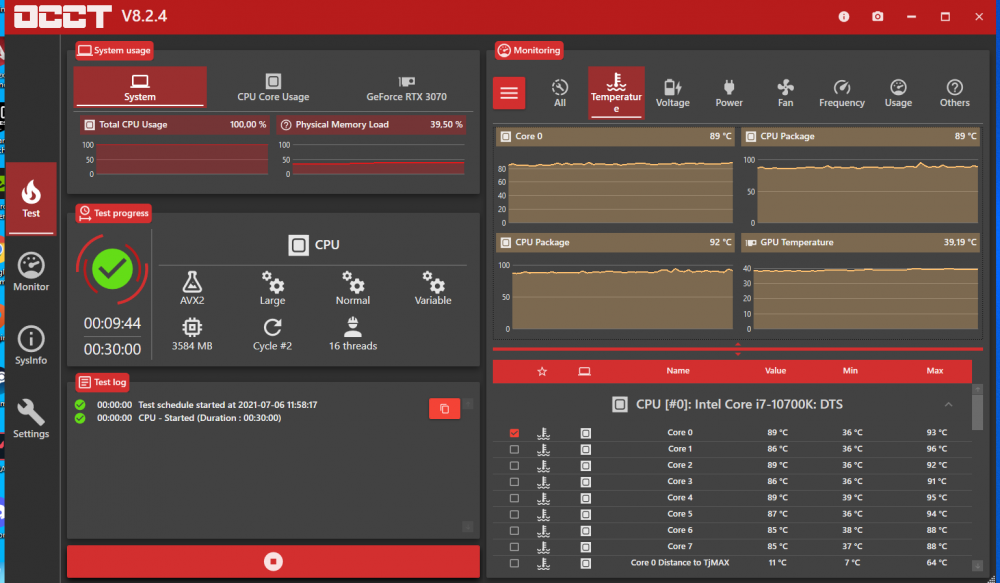The height and width of the screenshot is (583, 1000).
Task: Click the test log scroll-up arrow
Action: pyautogui.click(x=468, y=404)
